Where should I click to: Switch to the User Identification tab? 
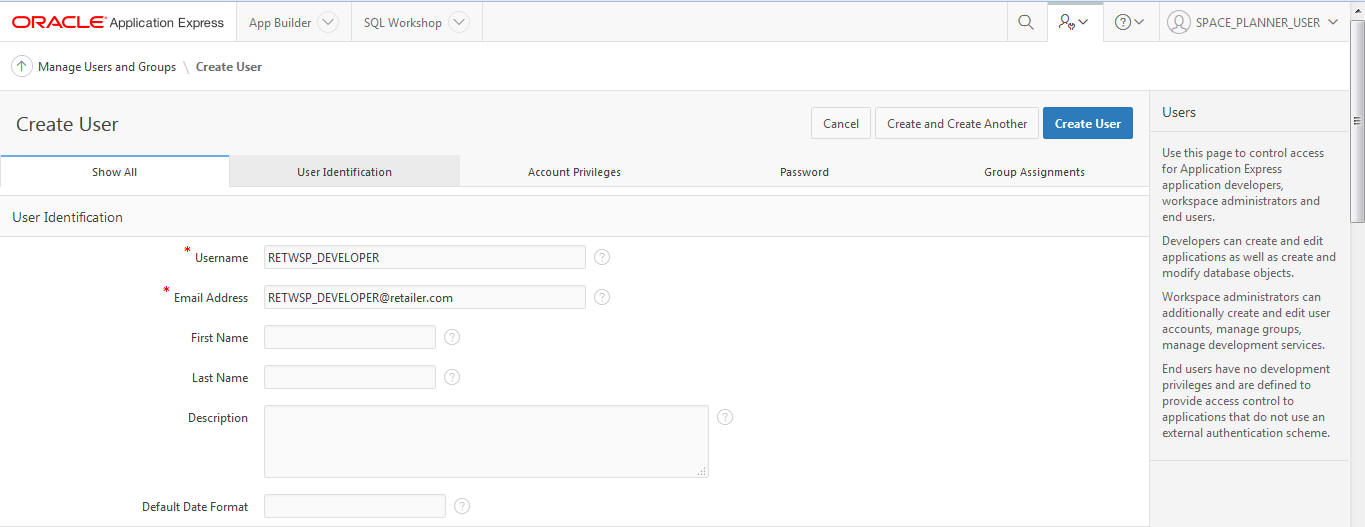point(344,171)
